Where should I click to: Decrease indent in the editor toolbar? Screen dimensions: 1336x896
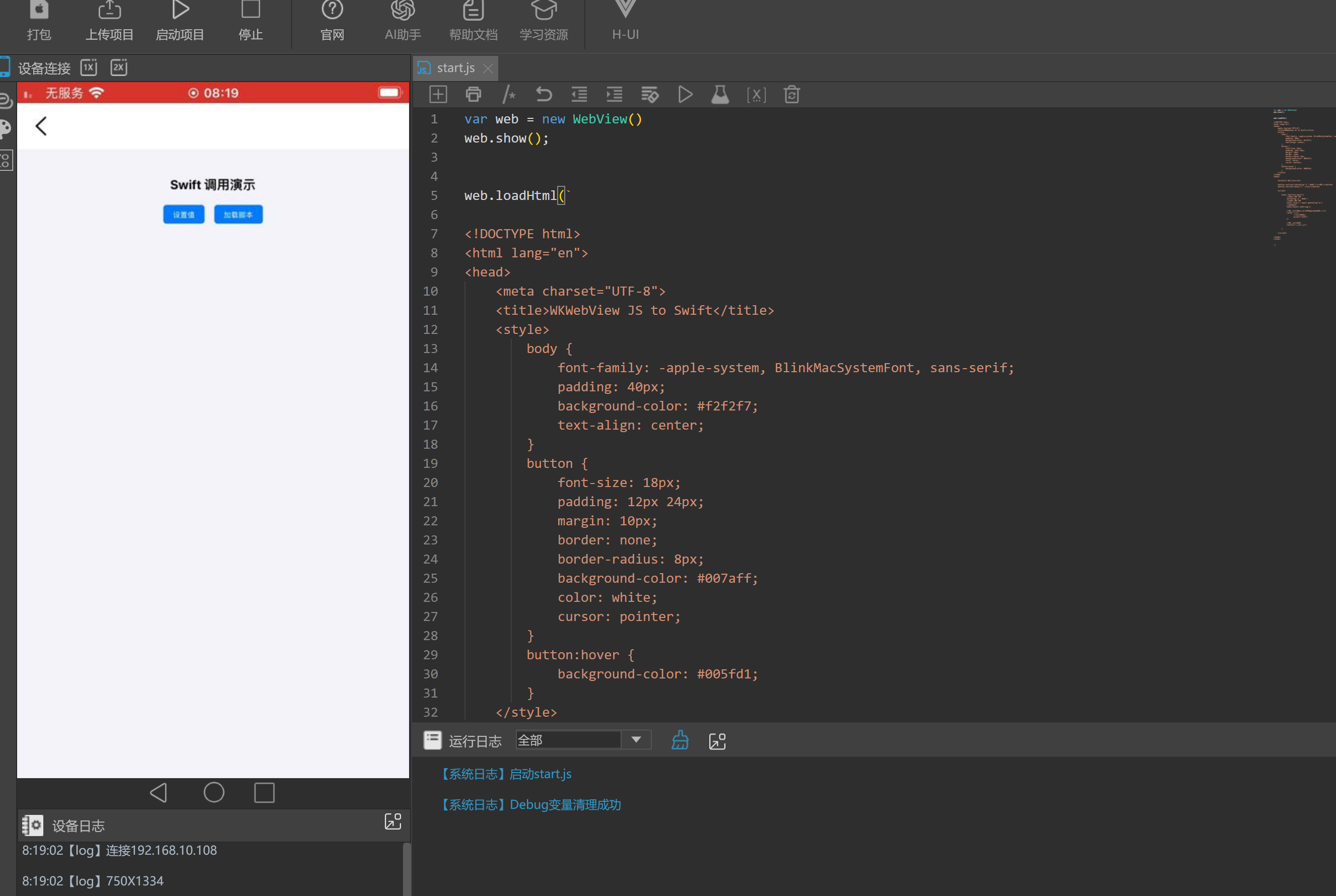pyautogui.click(x=579, y=94)
